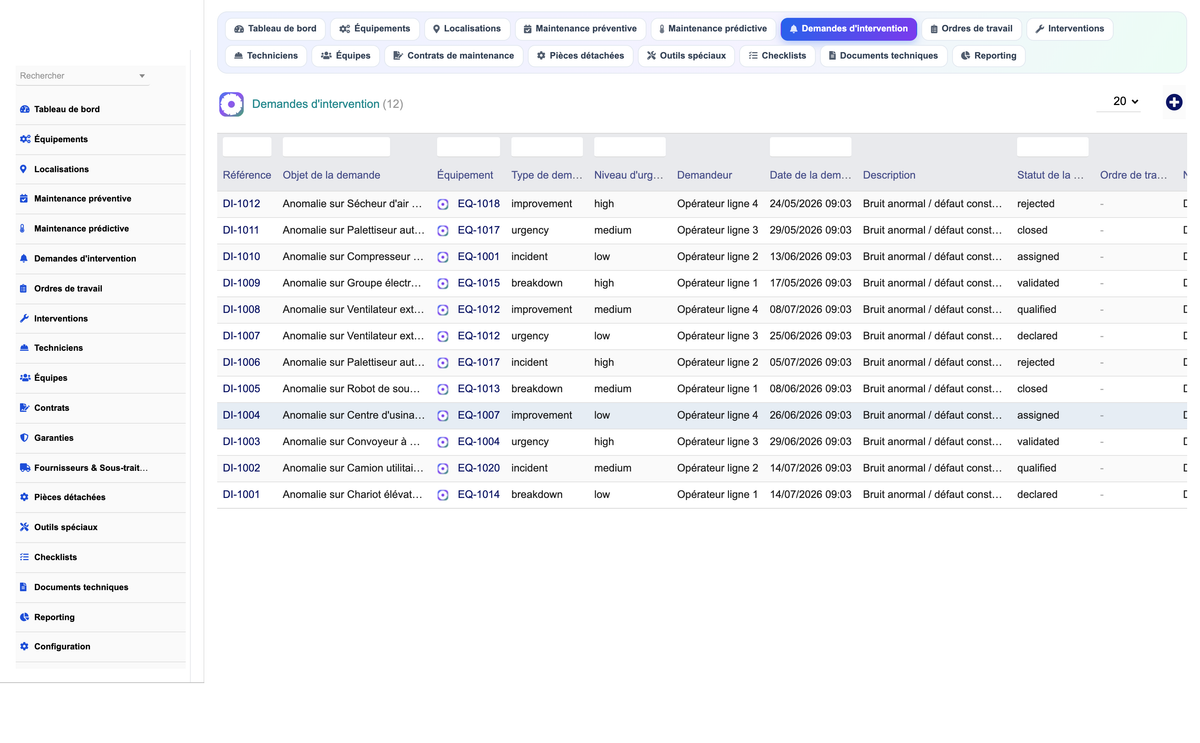Viewport: 1200px width, 743px height.
Task: Switch to the Outils spéciaux top tab
Action: coord(686,56)
